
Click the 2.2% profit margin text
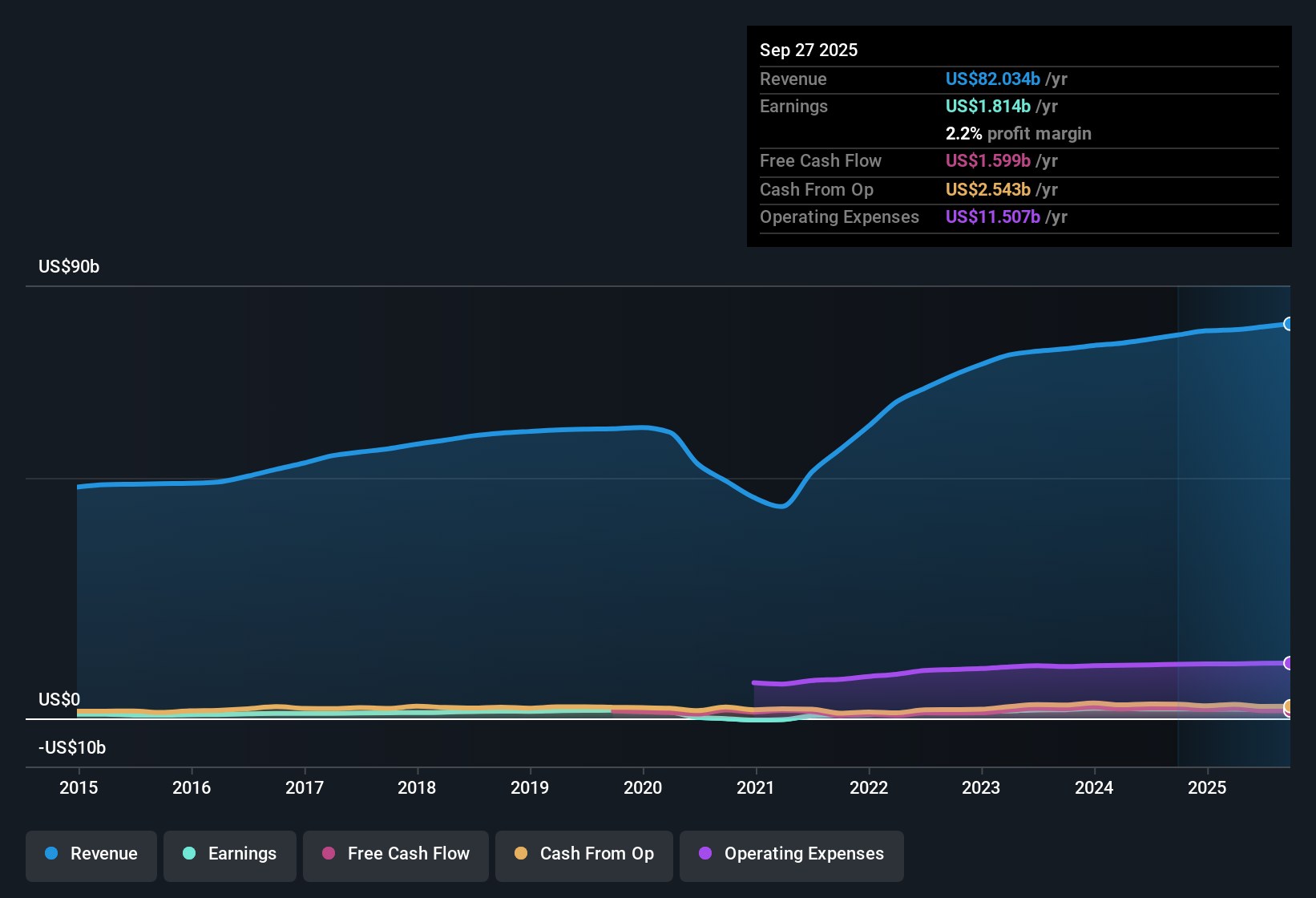click(1019, 133)
